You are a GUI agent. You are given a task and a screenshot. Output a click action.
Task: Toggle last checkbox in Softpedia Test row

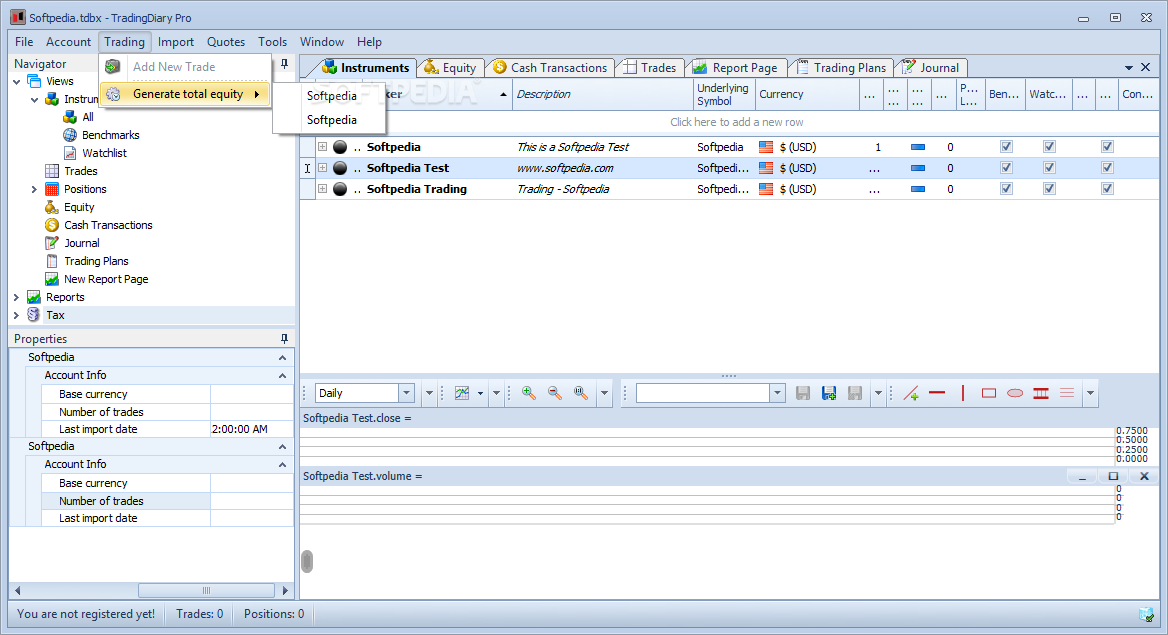[1107, 168]
